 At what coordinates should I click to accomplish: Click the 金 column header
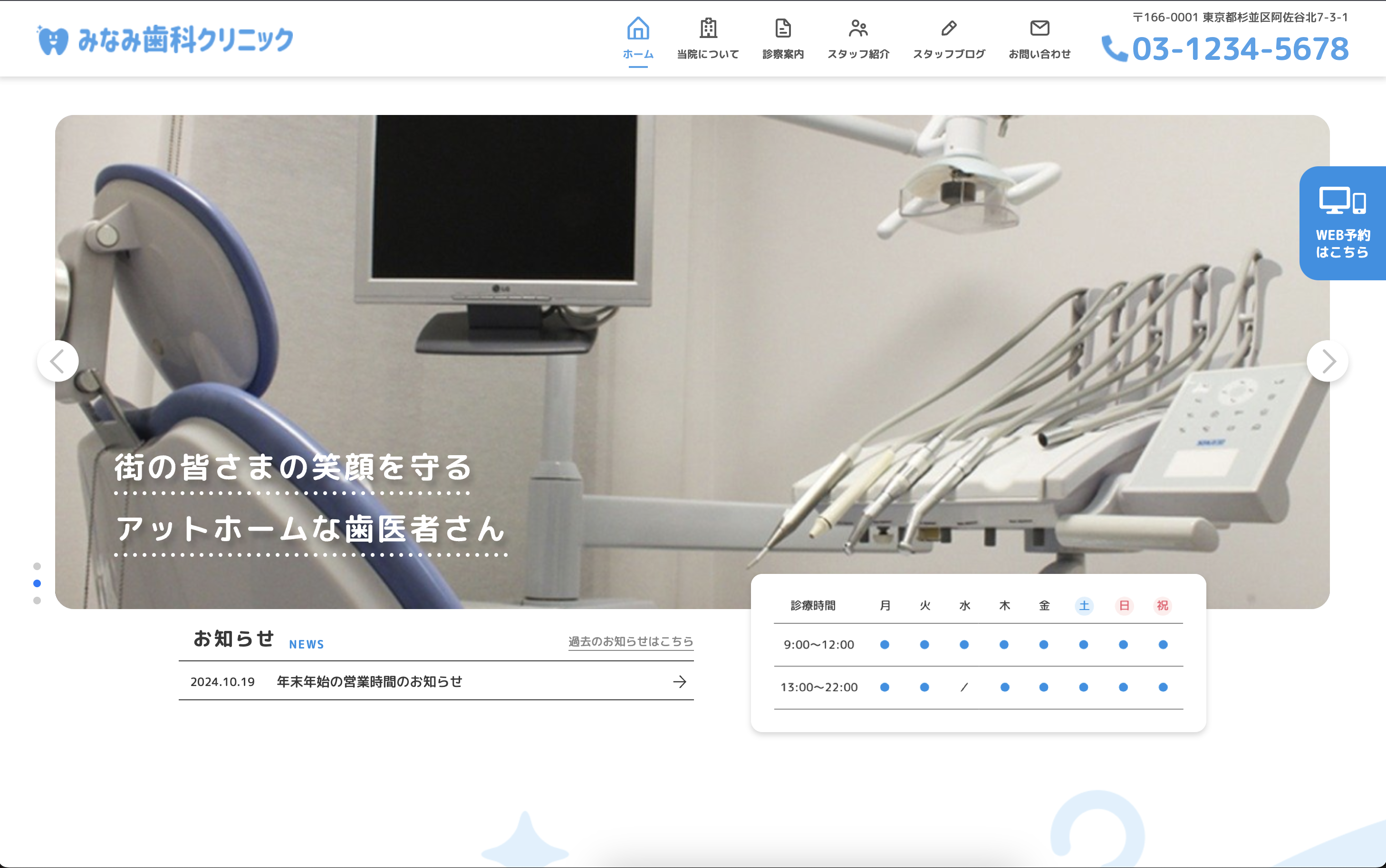tap(1044, 606)
